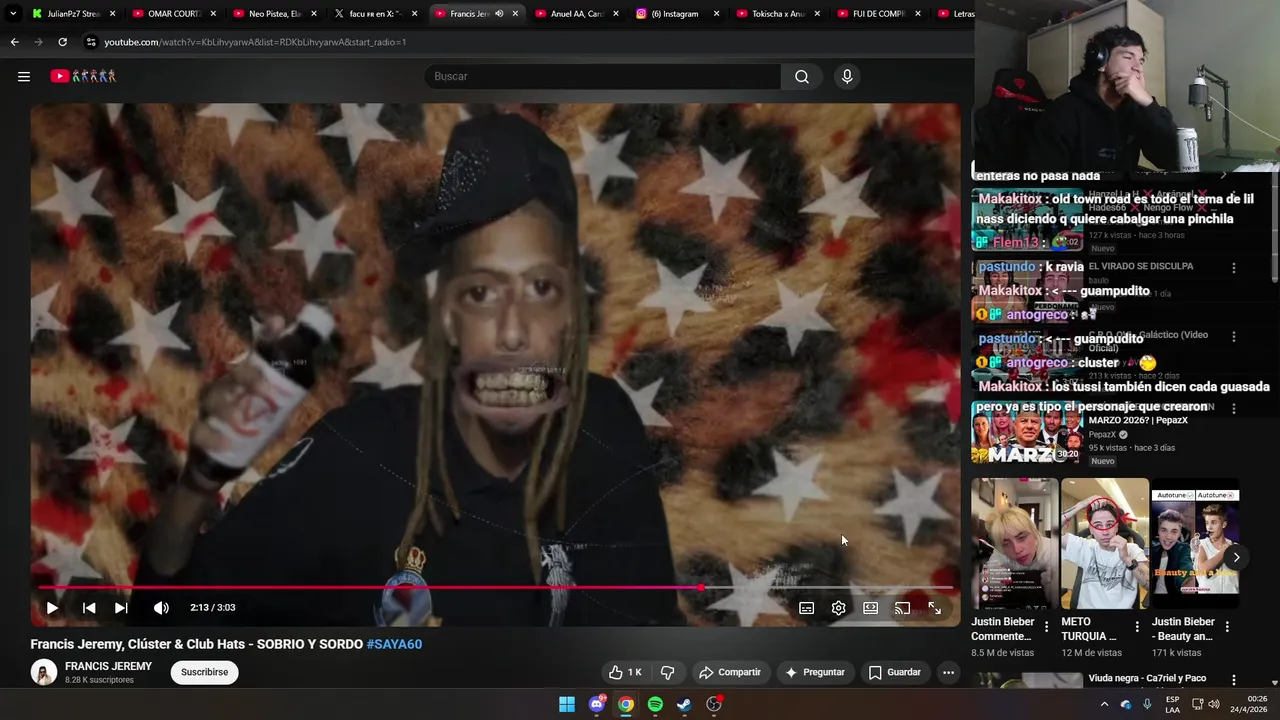Switch to theater mode view
This screenshot has height=720, width=1280.
click(x=871, y=608)
